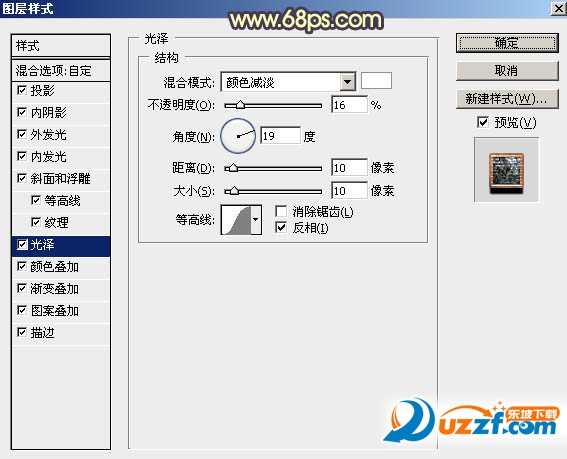The image size is (567, 459).
Task: Uncheck the 光泽 satin checkbox
Action: [22, 245]
